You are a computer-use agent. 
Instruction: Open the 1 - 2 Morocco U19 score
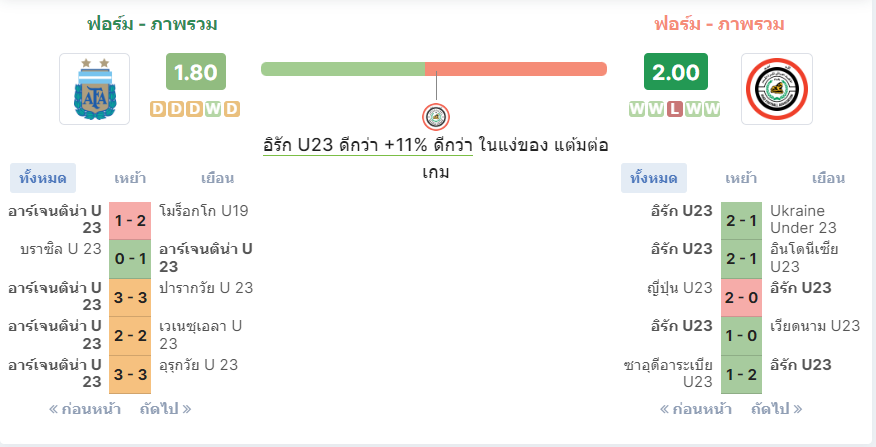coord(130,221)
